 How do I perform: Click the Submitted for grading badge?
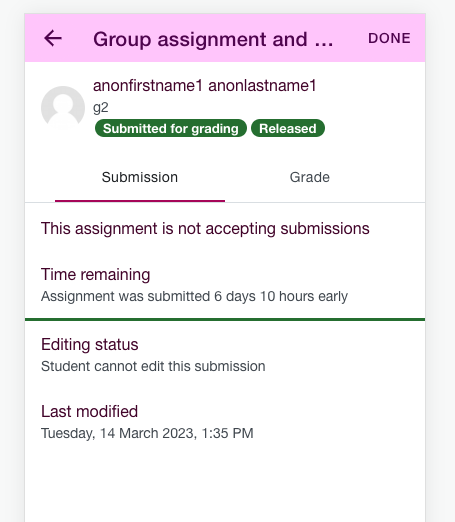tap(171, 128)
